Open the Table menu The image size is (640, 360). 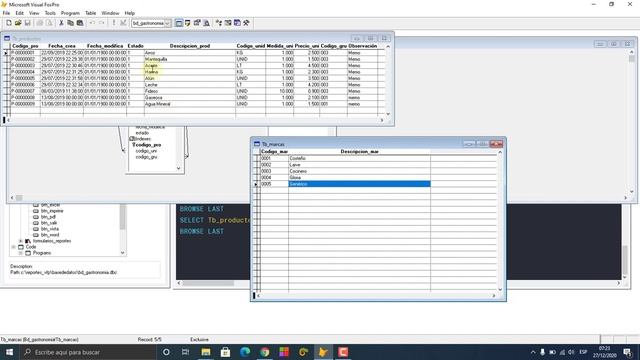(91, 13)
